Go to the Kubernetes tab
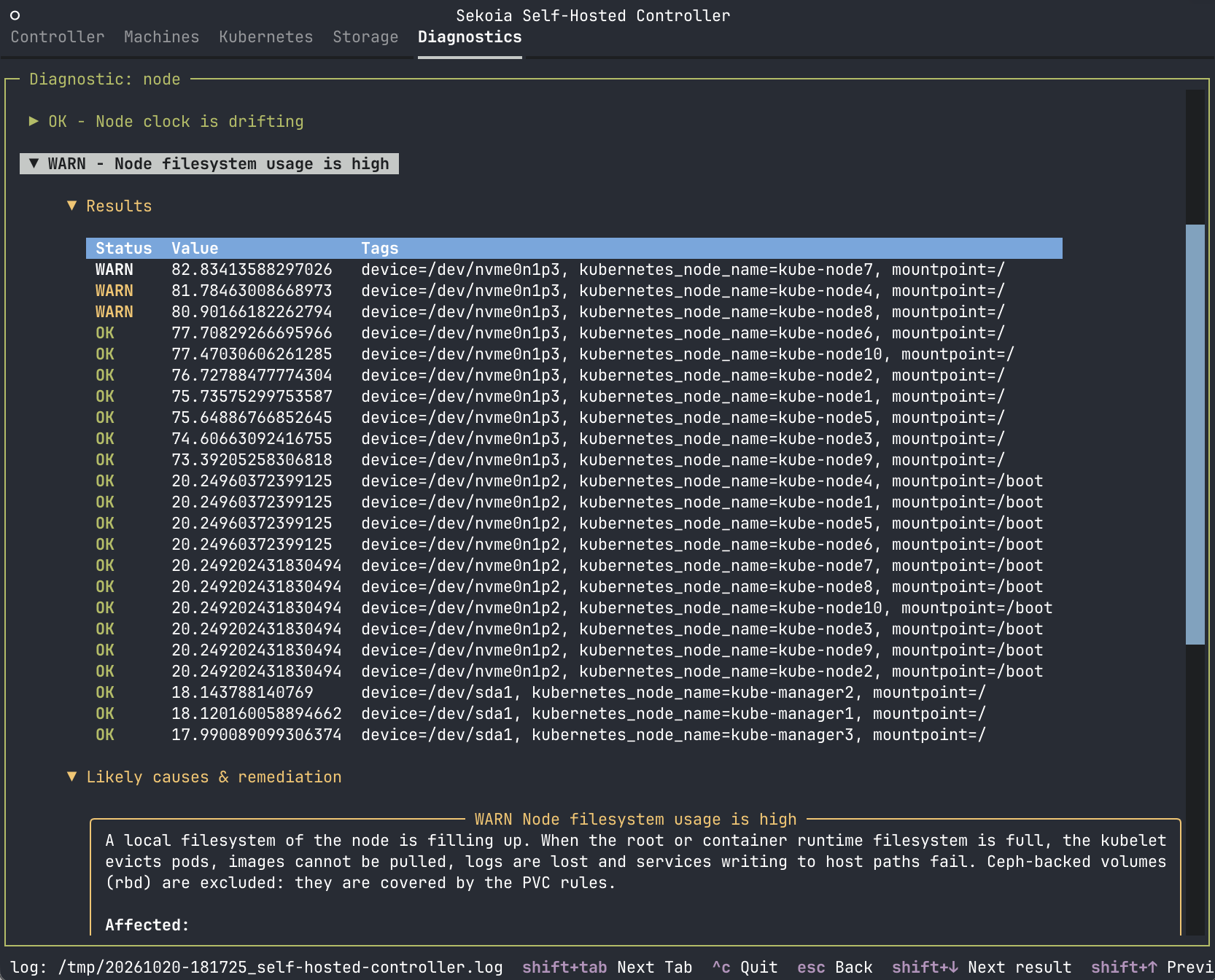 click(x=265, y=37)
